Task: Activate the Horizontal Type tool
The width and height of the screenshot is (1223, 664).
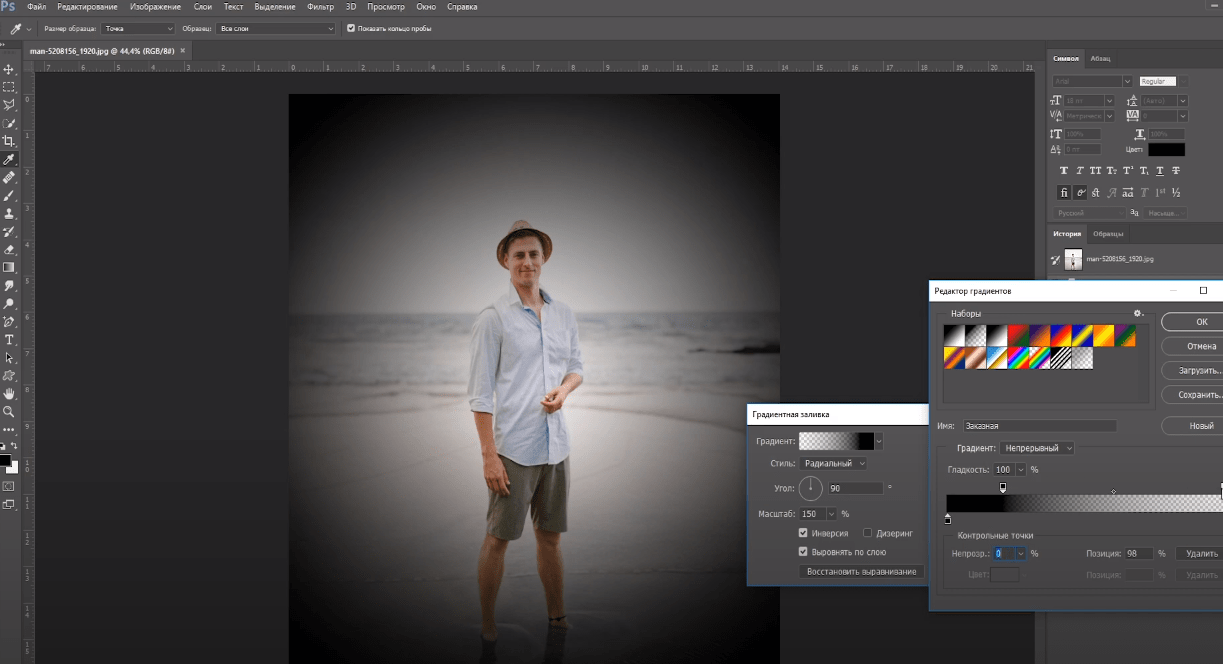Action: (x=9, y=340)
